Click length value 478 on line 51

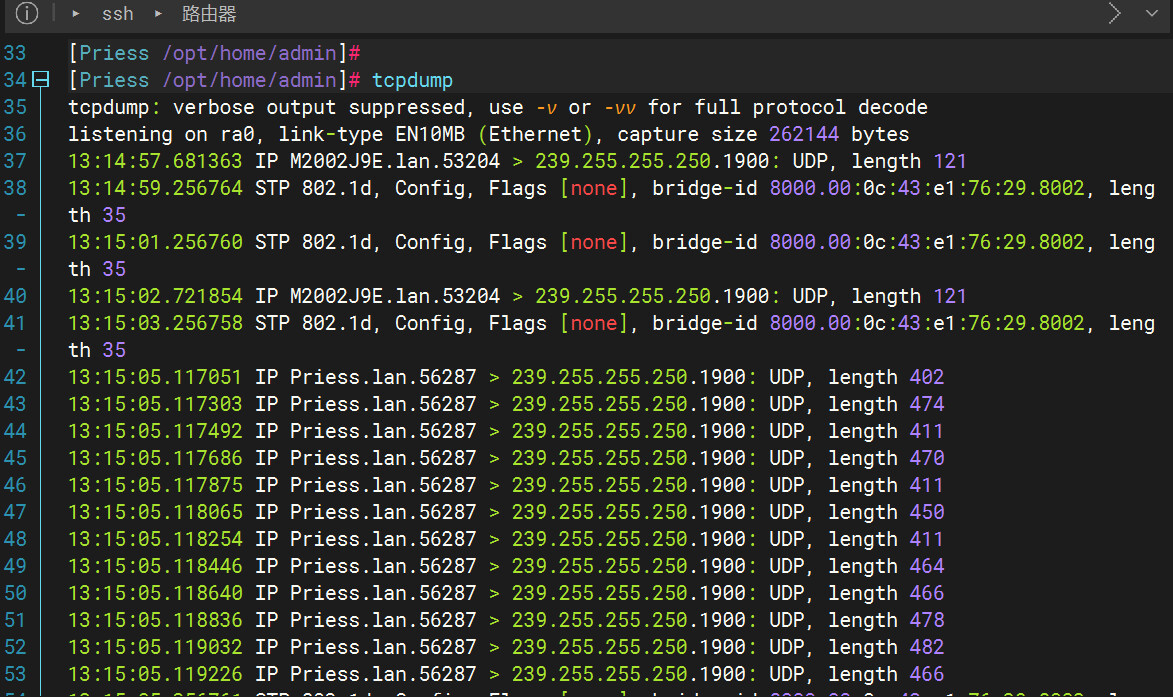tap(926, 619)
